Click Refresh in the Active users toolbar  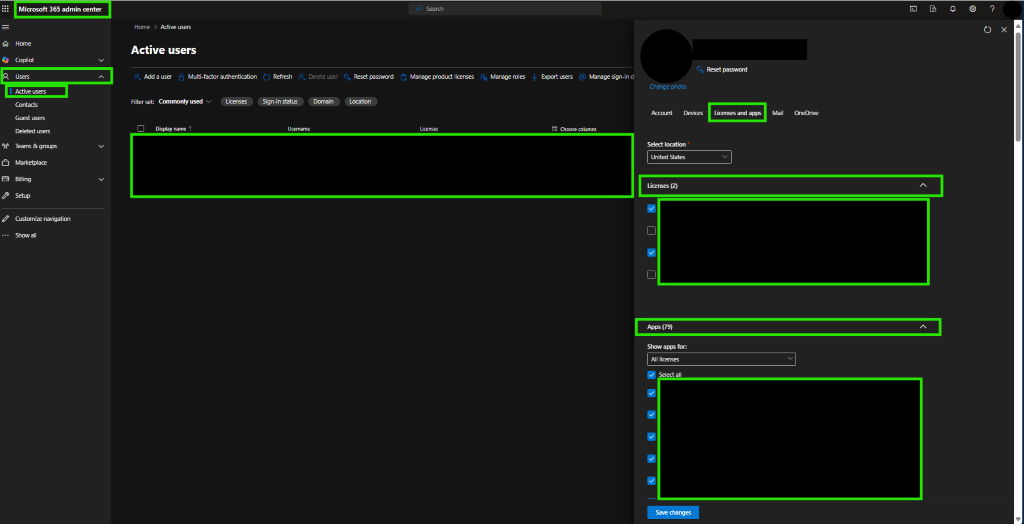(278, 76)
